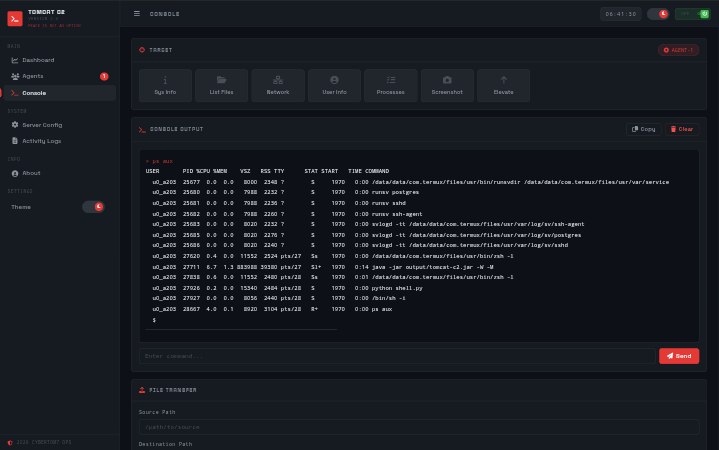Click the COMMAND column header in the output
Screen dimensions: 719x450
(x=377, y=171)
